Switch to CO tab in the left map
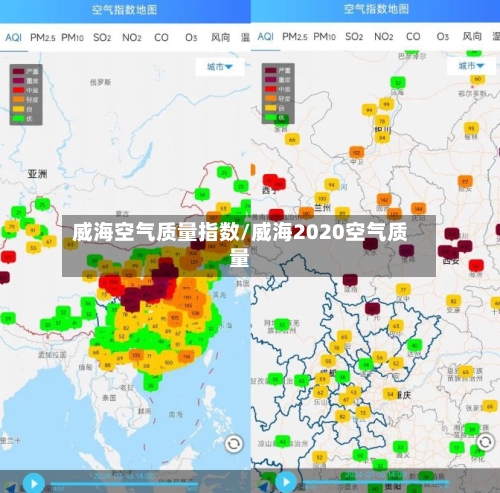 (x=161, y=37)
